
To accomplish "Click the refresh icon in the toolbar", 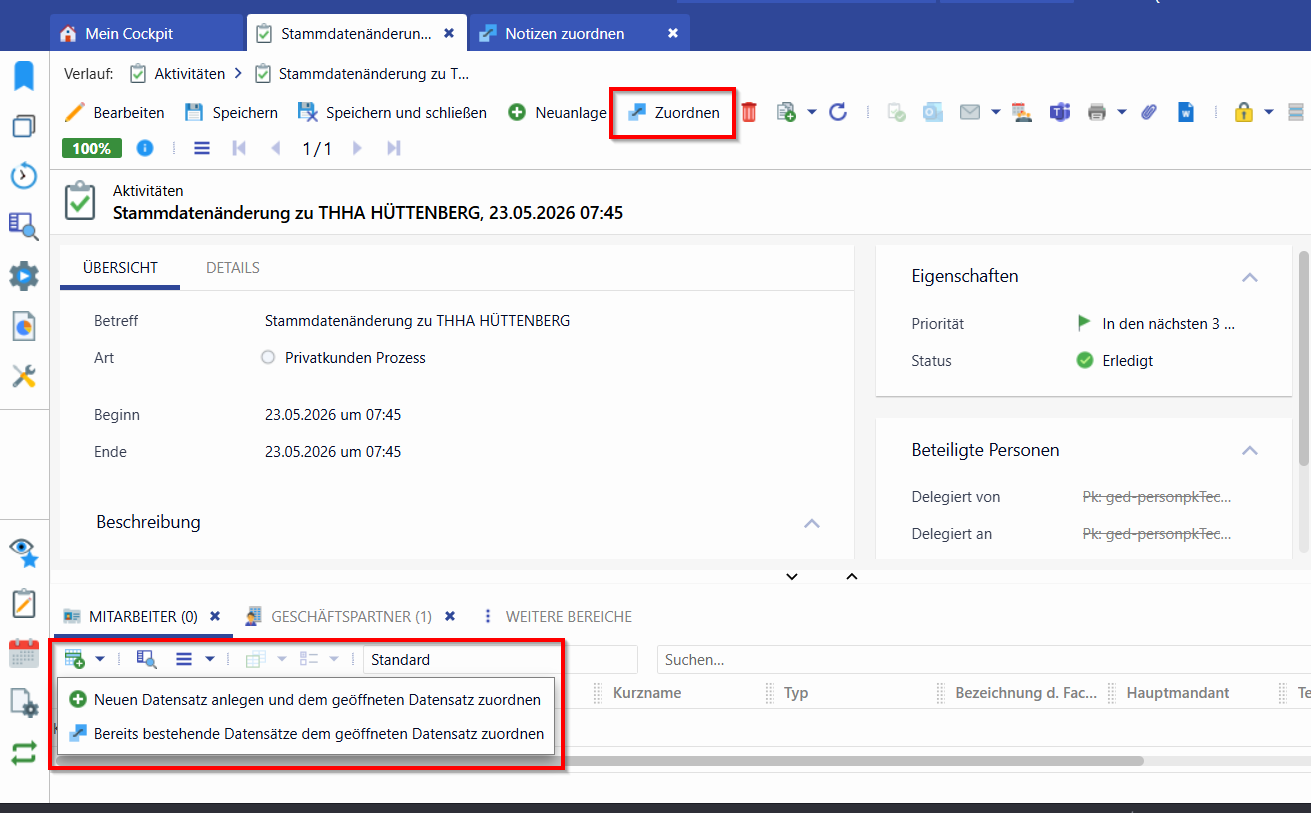I will tap(838, 112).
